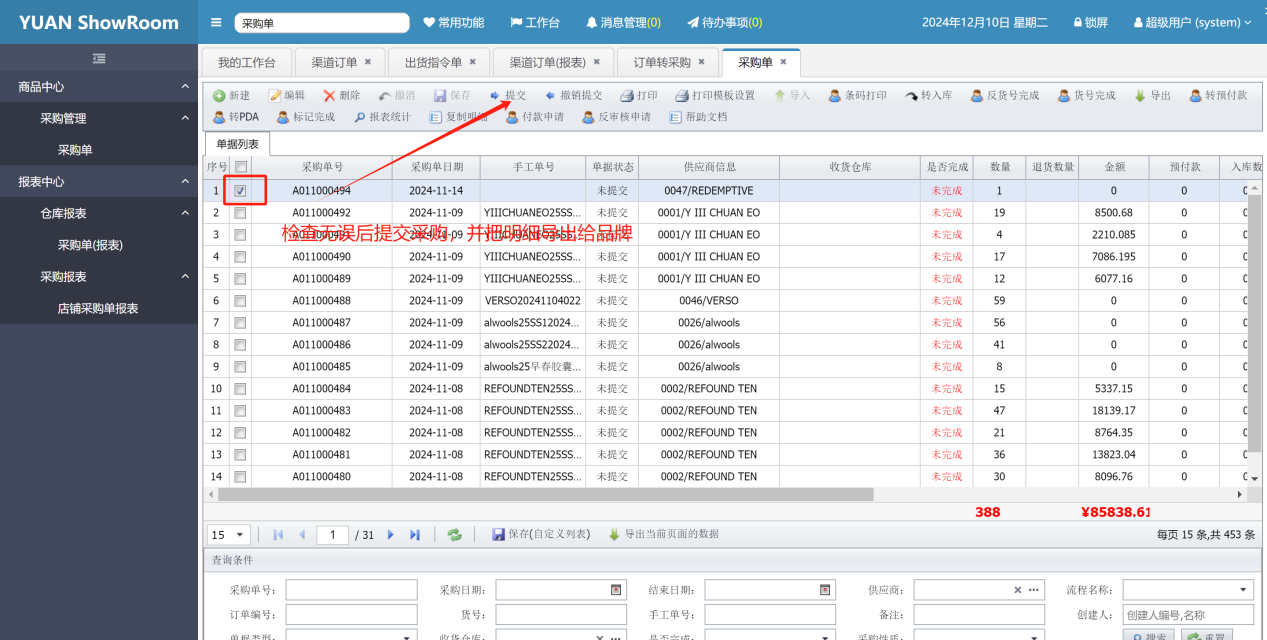Screen dimensions: 1267x640
Task: Open the 结束日期 calendar picker
Action: coord(825,590)
